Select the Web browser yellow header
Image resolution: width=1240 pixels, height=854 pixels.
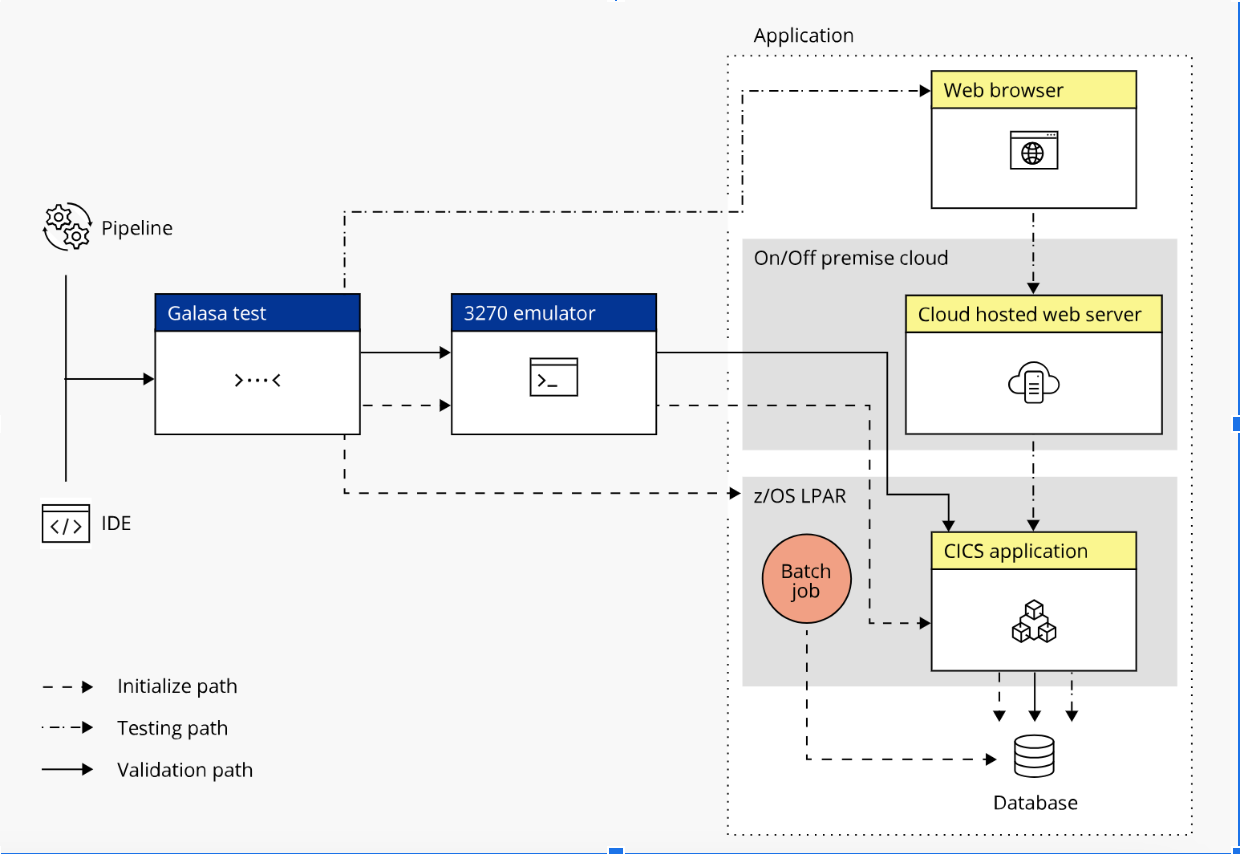click(1033, 90)
